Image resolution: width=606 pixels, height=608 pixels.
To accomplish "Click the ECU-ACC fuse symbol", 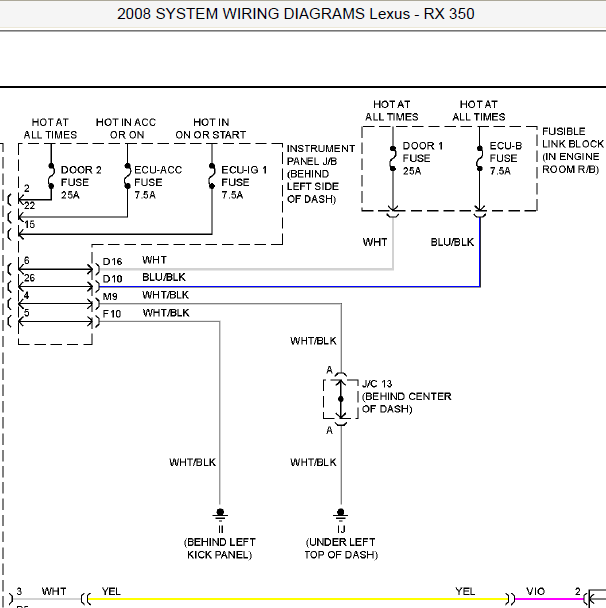I will coord(128,176).
